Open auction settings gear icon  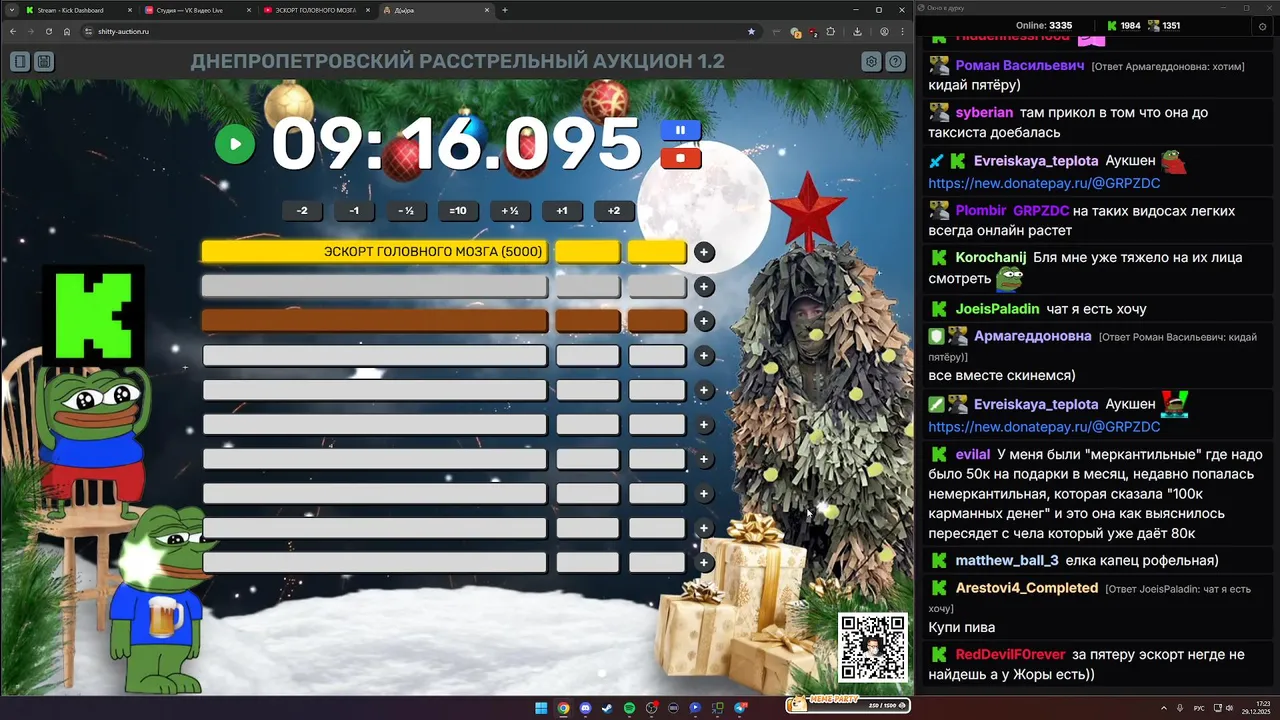(872, 62)
